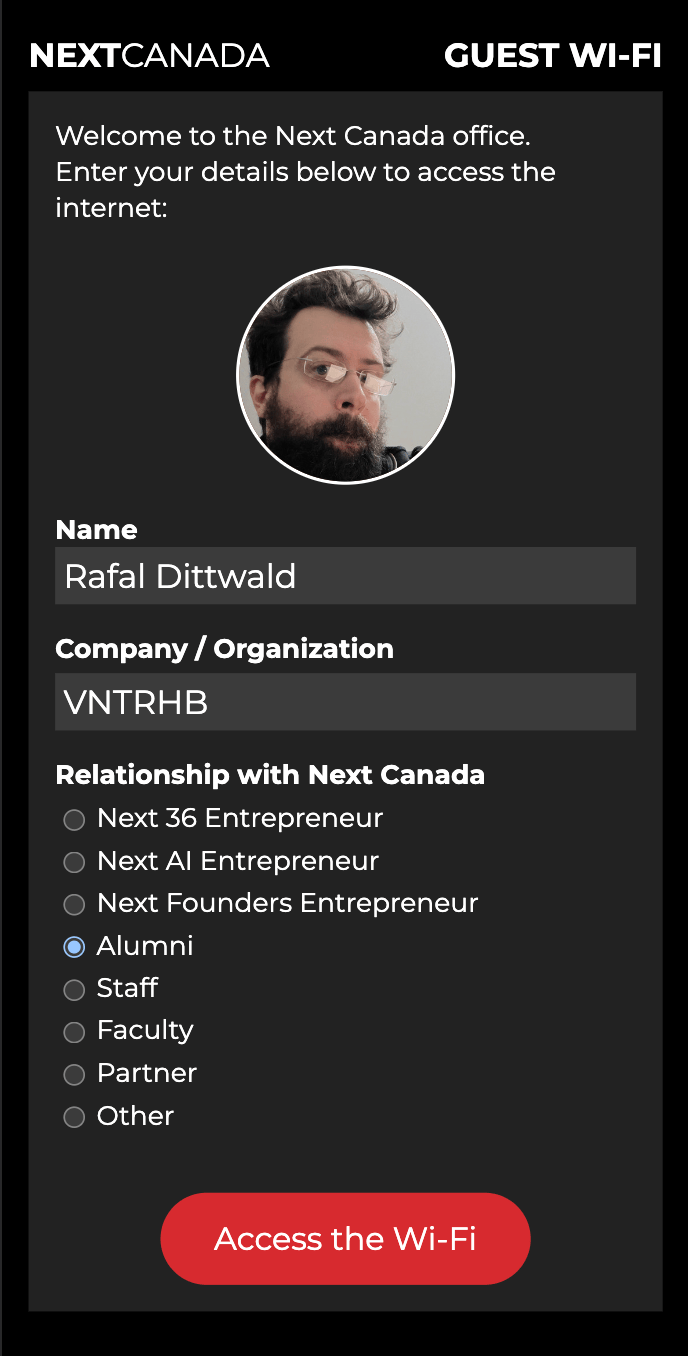Click the NEXT Canada logo
Viewport: 688px width, 1356px height.
(150, 56)
